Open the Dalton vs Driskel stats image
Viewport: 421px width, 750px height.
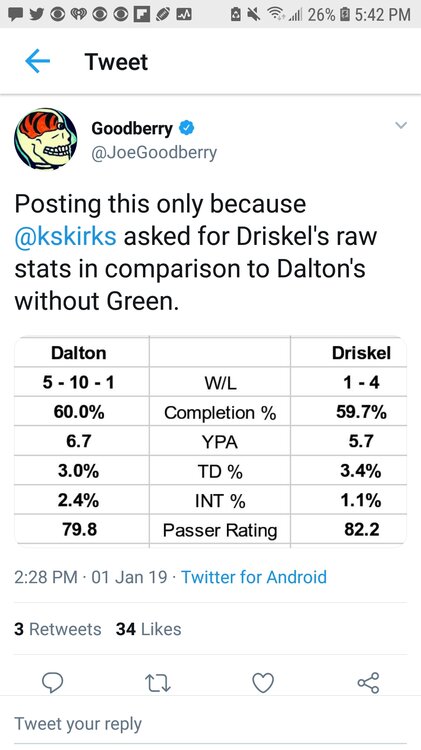pos(210,441)
